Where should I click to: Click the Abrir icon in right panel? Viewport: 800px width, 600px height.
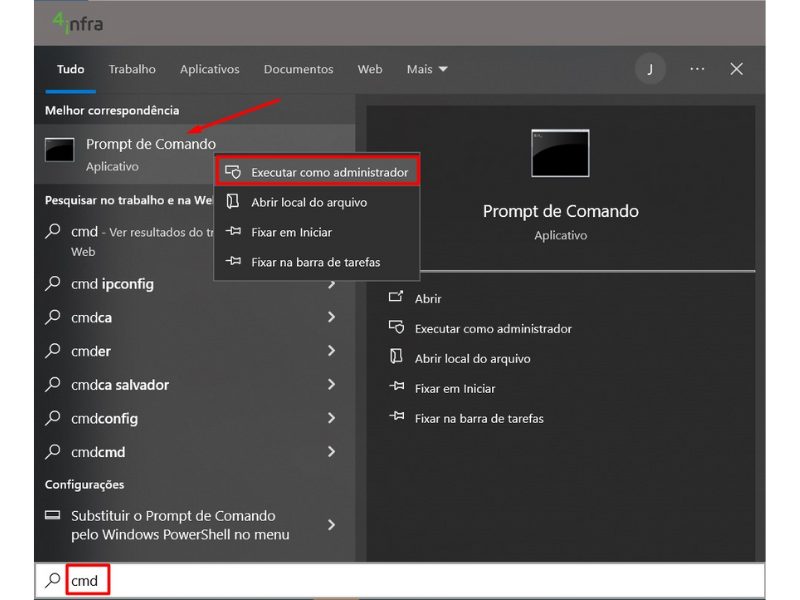[x=396, y=298]
